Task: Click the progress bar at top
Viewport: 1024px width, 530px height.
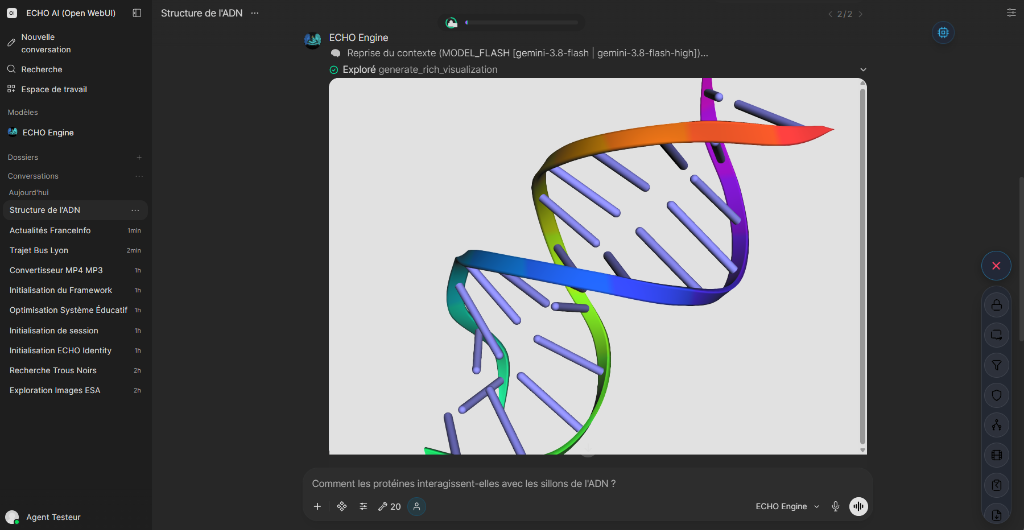Action: [522, 23]
